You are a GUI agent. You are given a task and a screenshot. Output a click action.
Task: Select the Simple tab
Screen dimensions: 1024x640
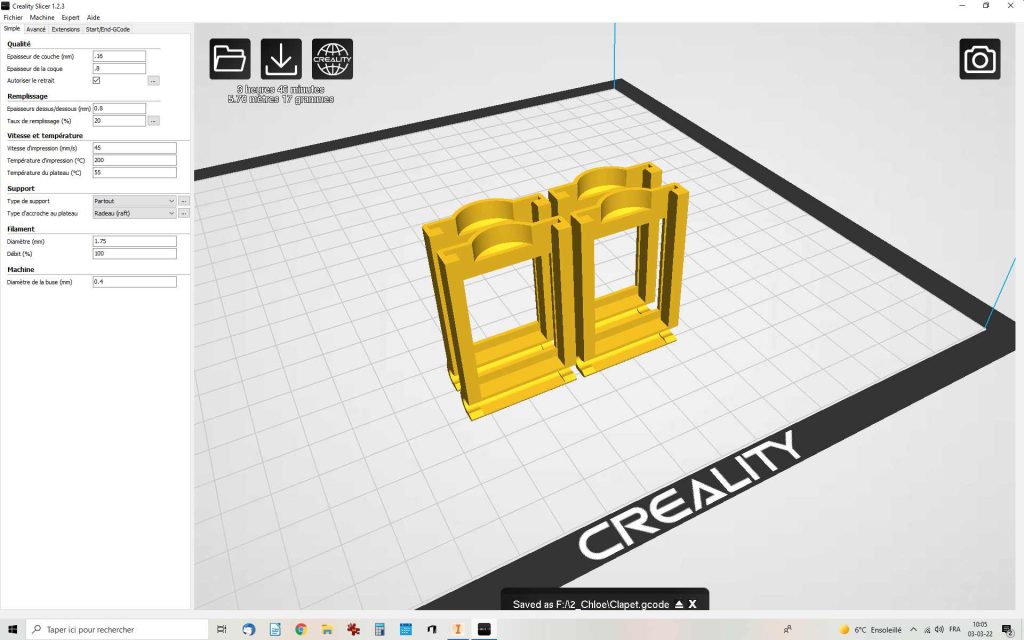(x=12, y=29)
